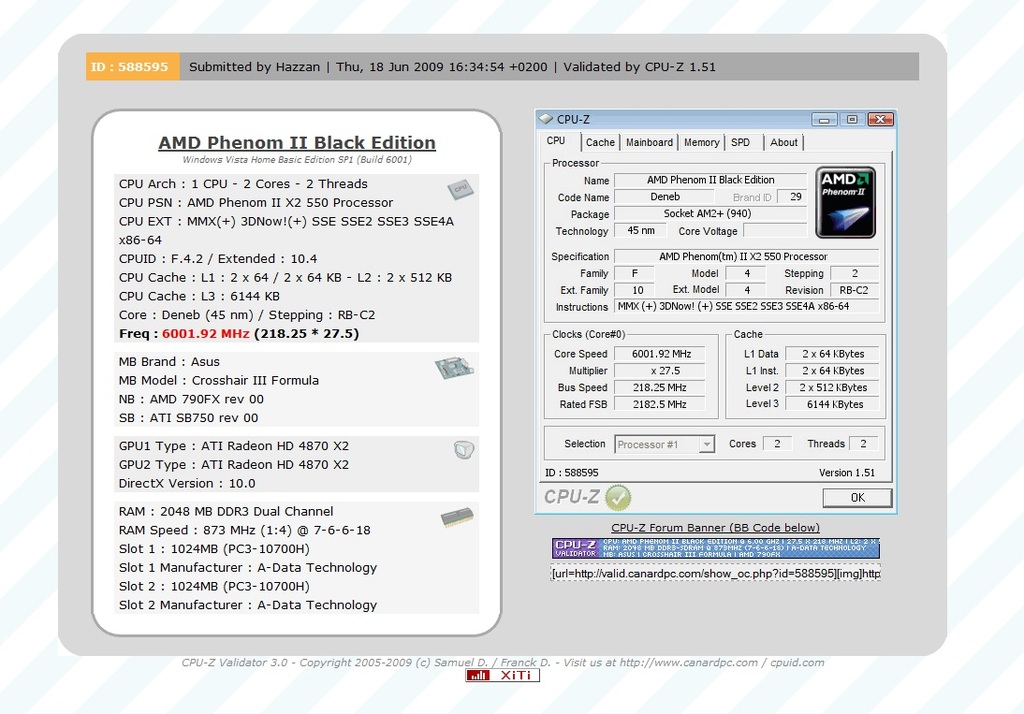Click the L1 Data value 2 x 64 KBytes
The image size is (1024, 714).
click(x=833, y=354)
